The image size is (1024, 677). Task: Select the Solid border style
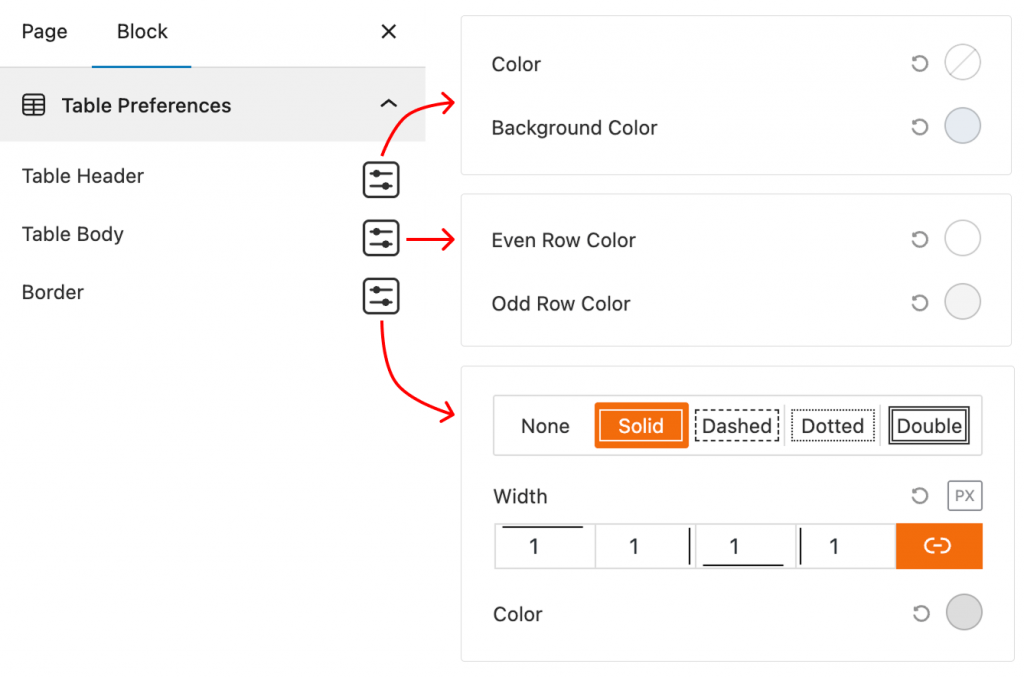point(641,426)
